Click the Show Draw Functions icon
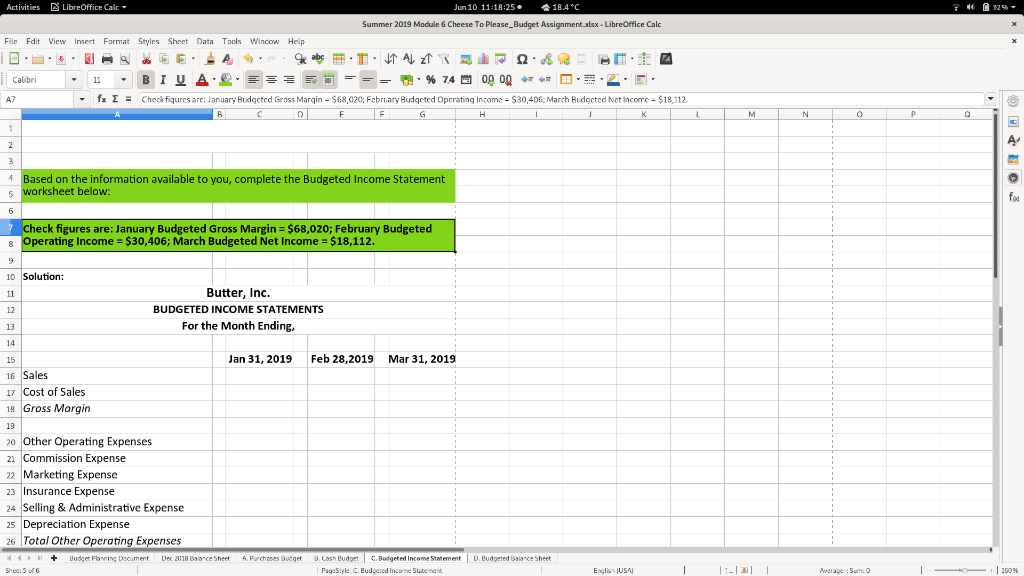 [665, 59]
